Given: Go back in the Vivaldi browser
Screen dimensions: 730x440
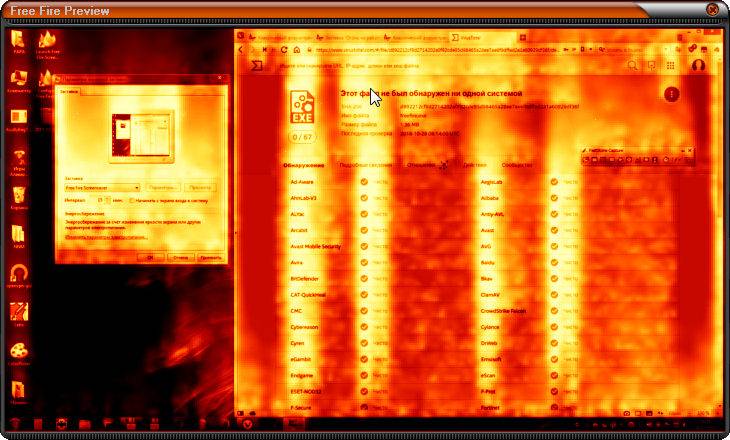Looking at the screenshot, I should click(x=241, y=50).
